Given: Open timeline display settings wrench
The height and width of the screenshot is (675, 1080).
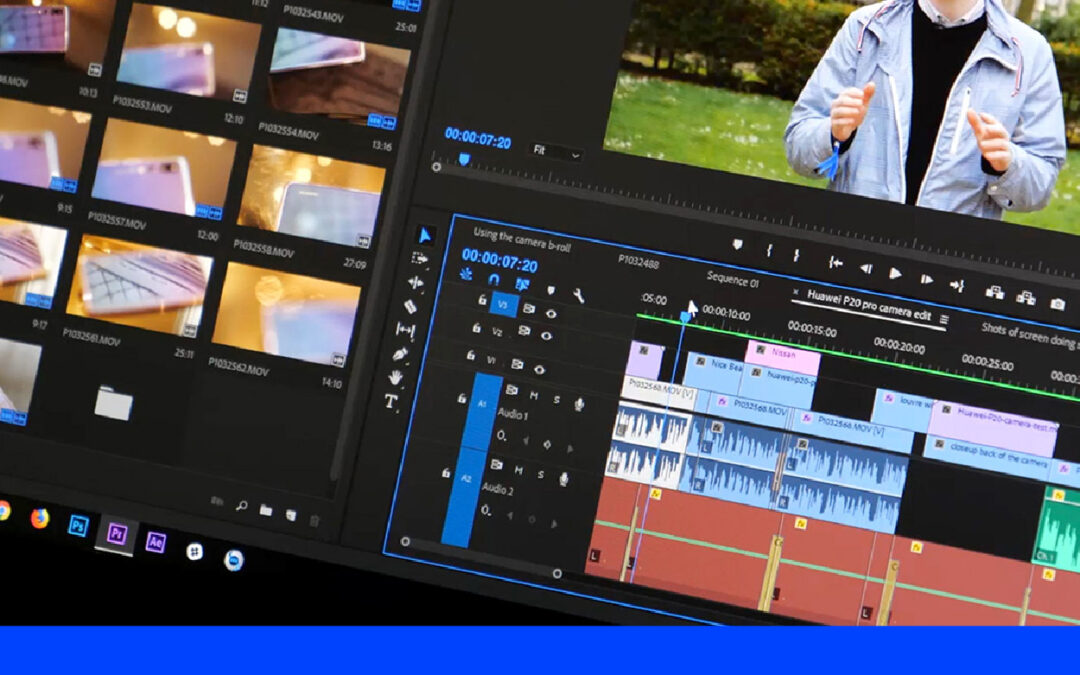Looking at the screenshot, I should click(579, 295).
